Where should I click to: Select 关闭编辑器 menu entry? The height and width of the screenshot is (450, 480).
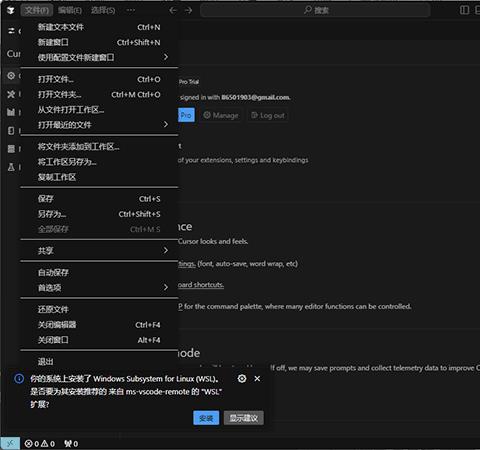pyautogui.click(x=99, y=325)
